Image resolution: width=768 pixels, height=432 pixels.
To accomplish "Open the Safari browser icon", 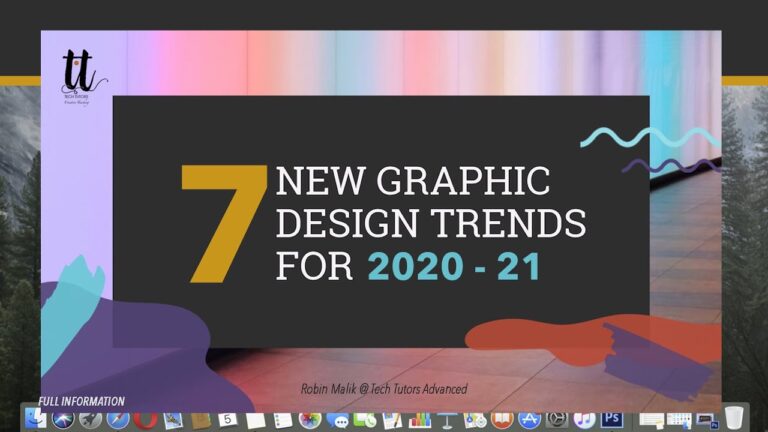I will point(118,419).
